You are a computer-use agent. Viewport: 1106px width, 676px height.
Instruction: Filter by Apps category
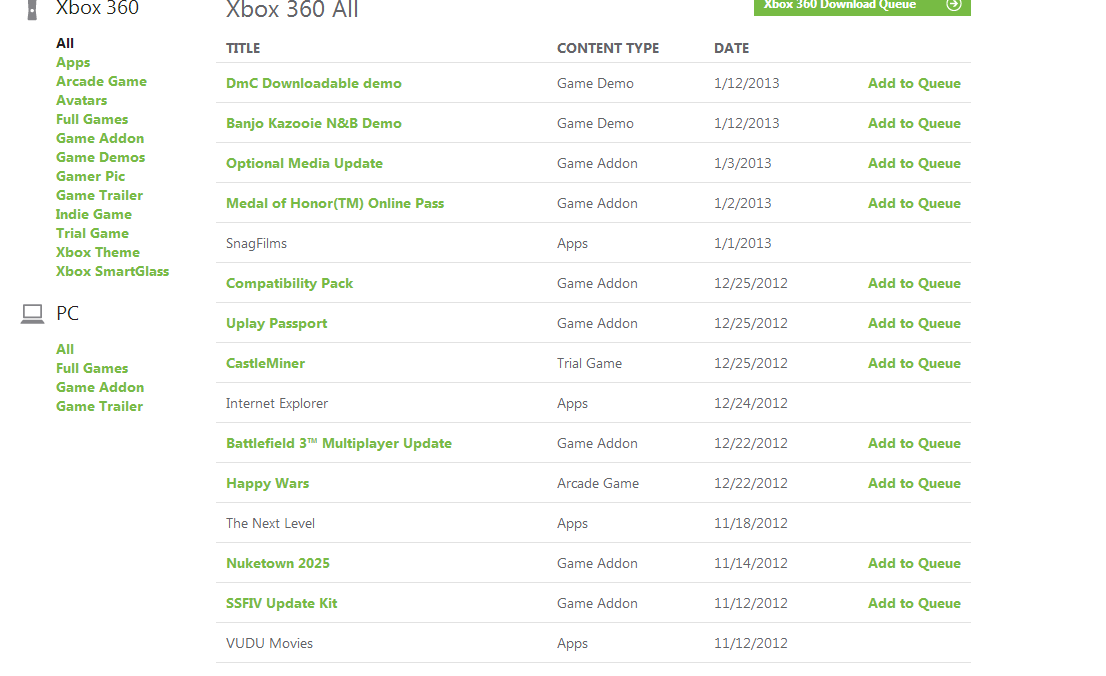(x=73, y=62)
